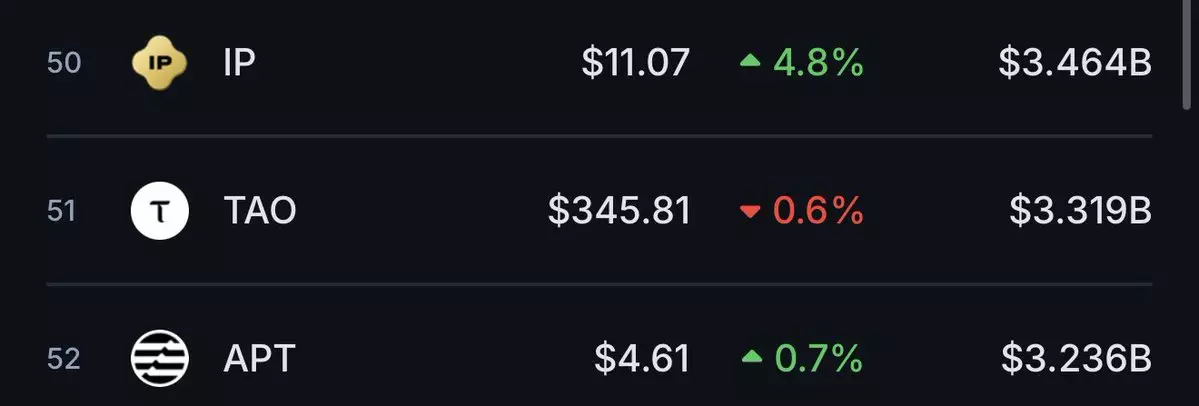
Task: Select the $11.07 price of IP
Action: point(635,62)
